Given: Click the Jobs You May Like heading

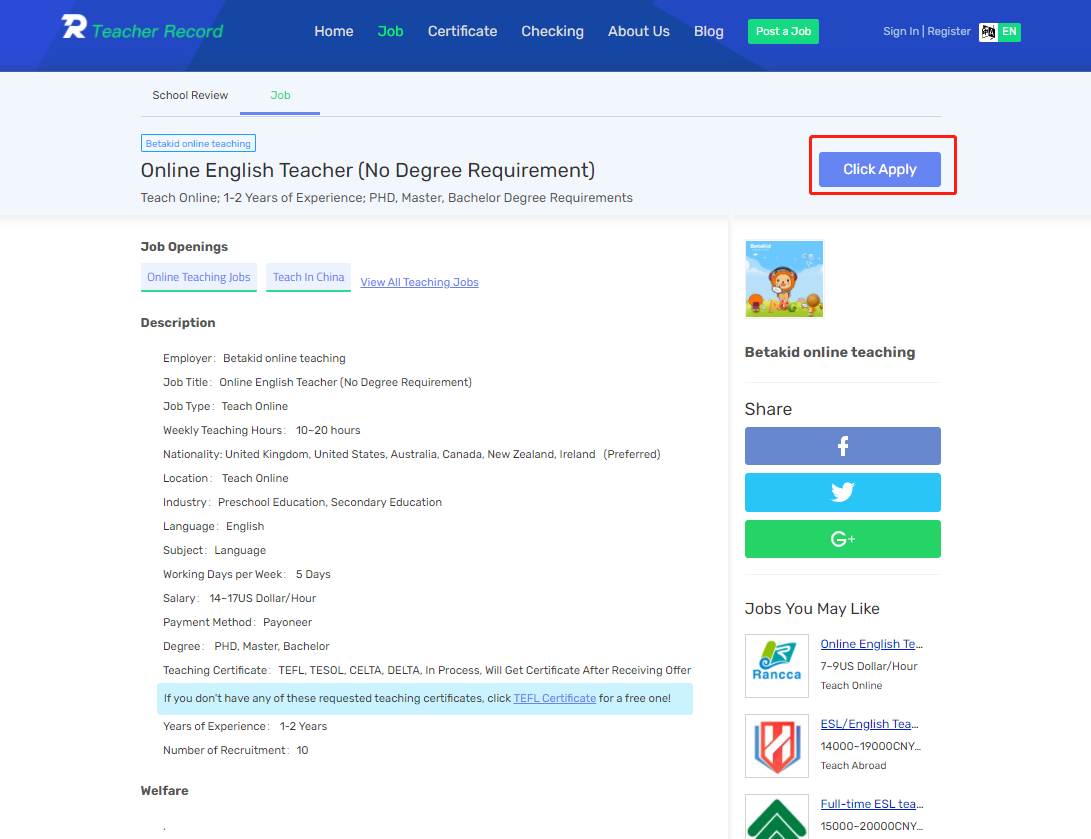Looking at the screenshot, I should click(812, 609).
